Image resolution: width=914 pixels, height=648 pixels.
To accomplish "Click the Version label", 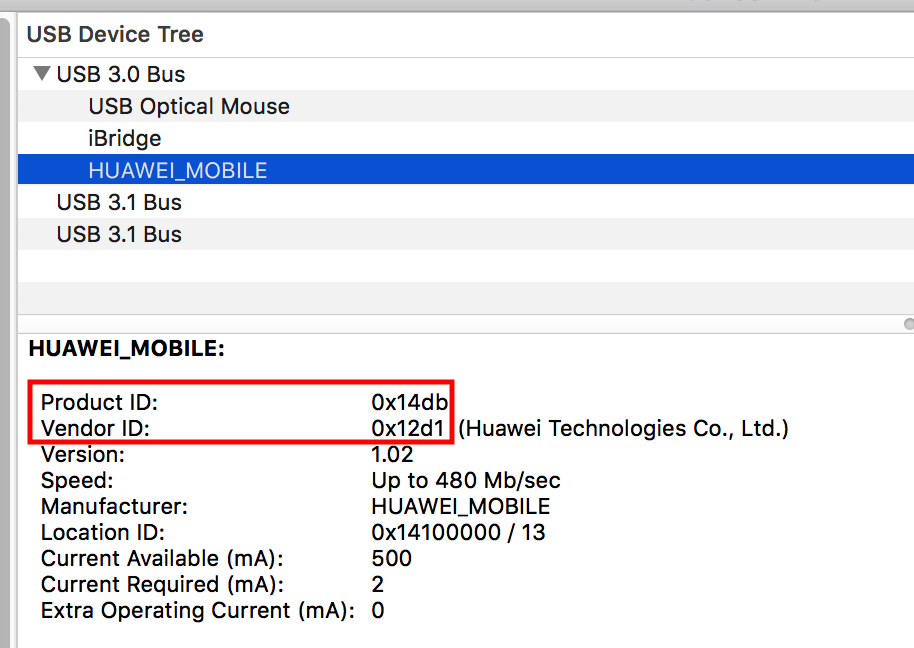I will pos(83,455).
